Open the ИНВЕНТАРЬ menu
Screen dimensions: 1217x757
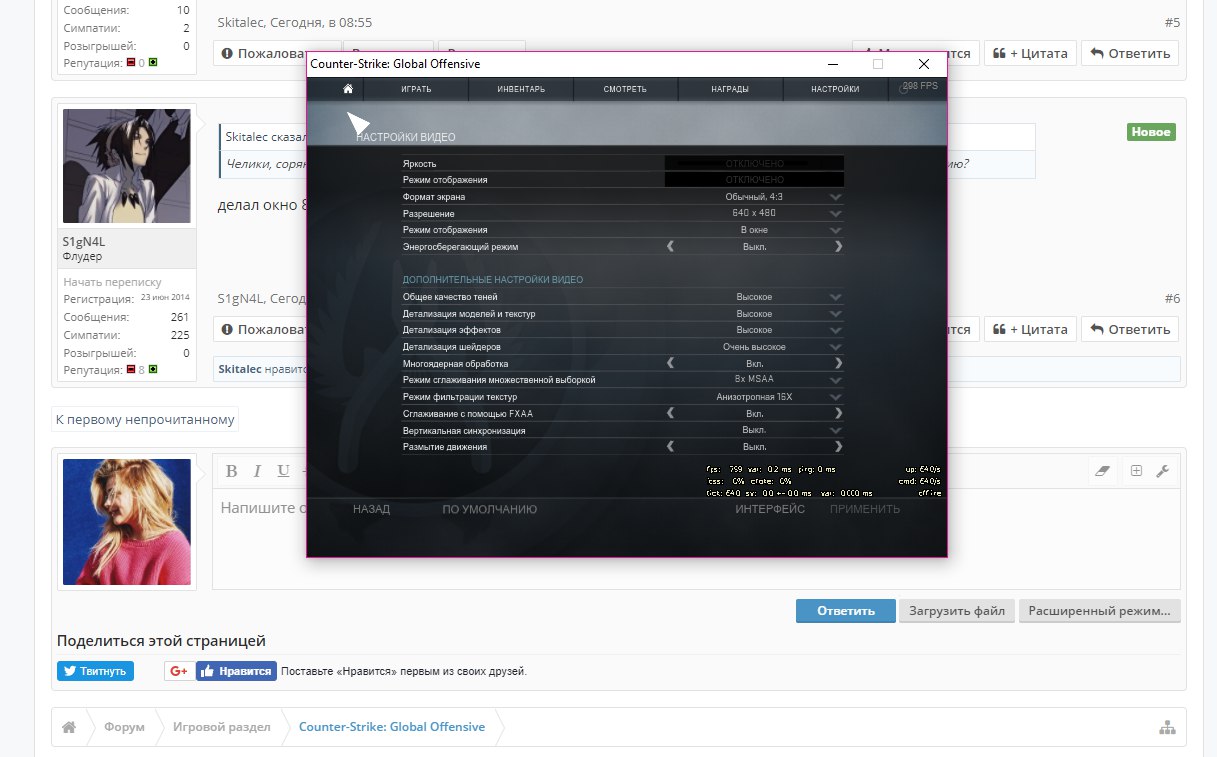(x=521, y=89)
